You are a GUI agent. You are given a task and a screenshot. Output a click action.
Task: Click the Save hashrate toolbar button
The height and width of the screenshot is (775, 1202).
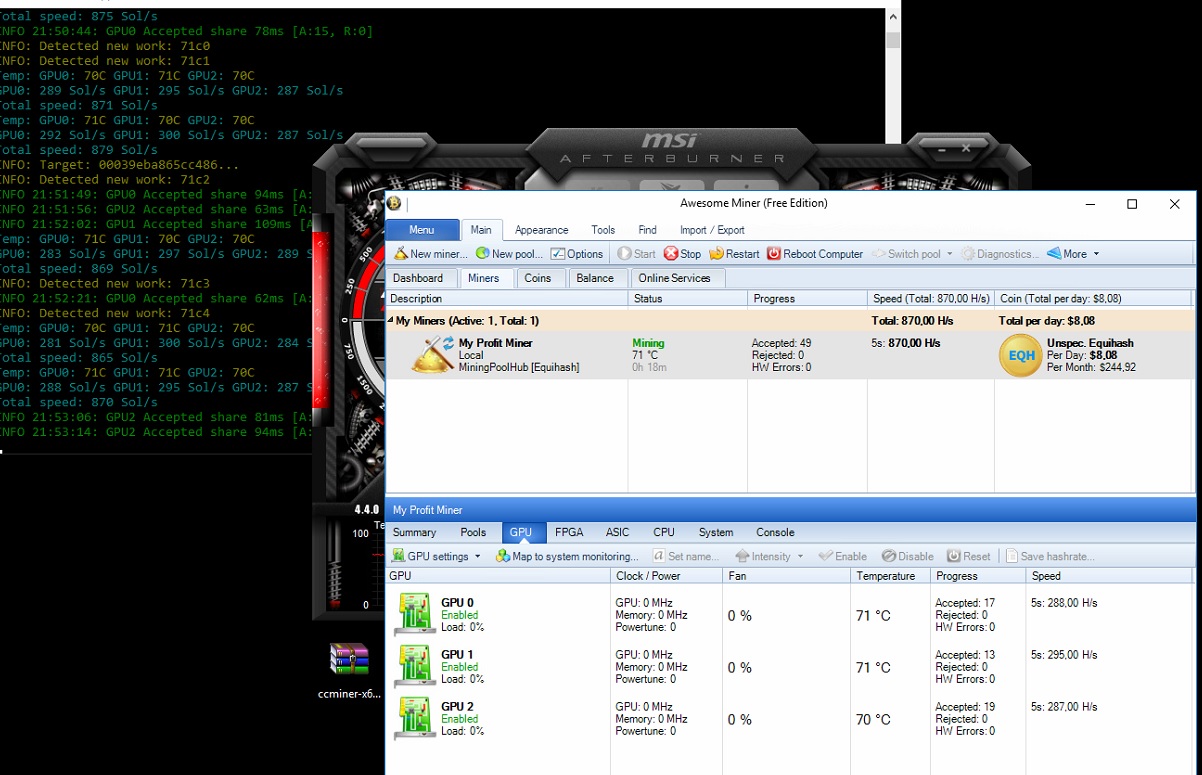1049,556
